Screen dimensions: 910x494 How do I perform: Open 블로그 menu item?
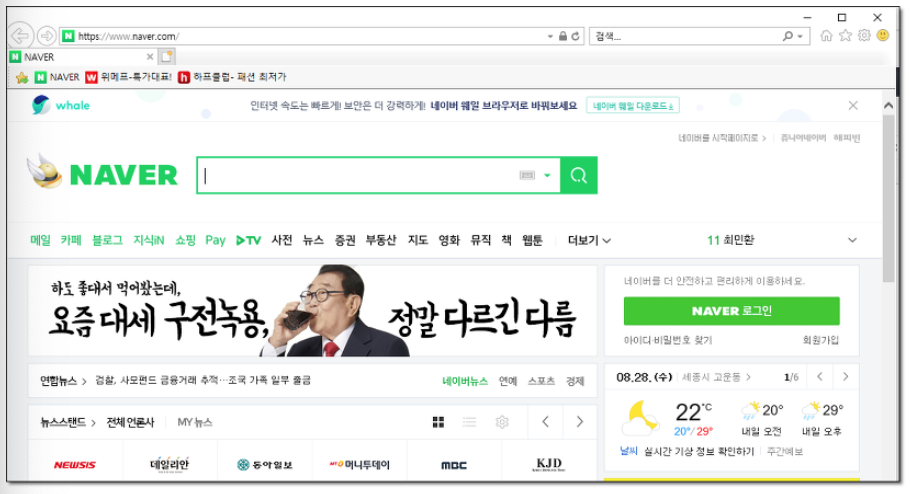pos(107,240)
